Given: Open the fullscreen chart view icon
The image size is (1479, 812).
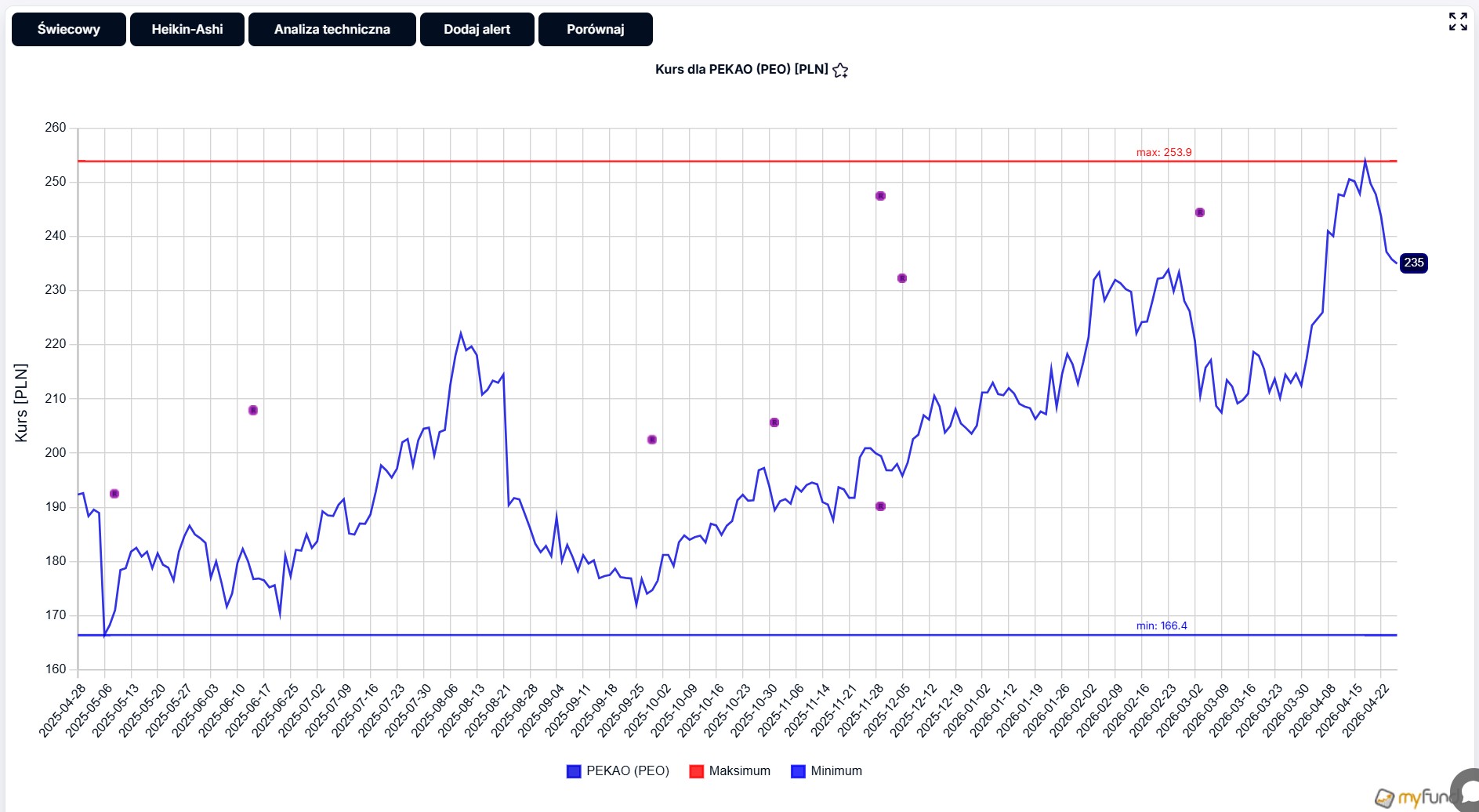Looking at the screenshot, I should [x=1458, y=21].
